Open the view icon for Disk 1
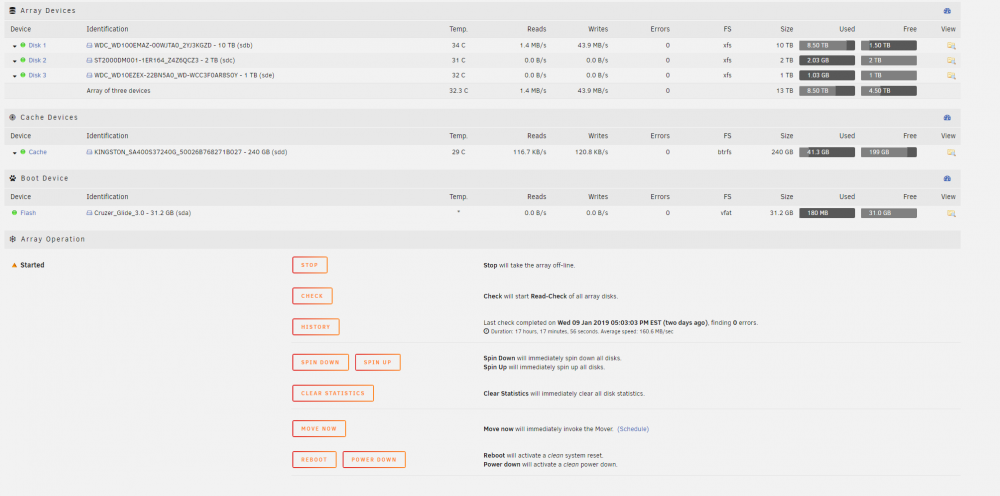The image size is (1000, 496). point(951,46)
